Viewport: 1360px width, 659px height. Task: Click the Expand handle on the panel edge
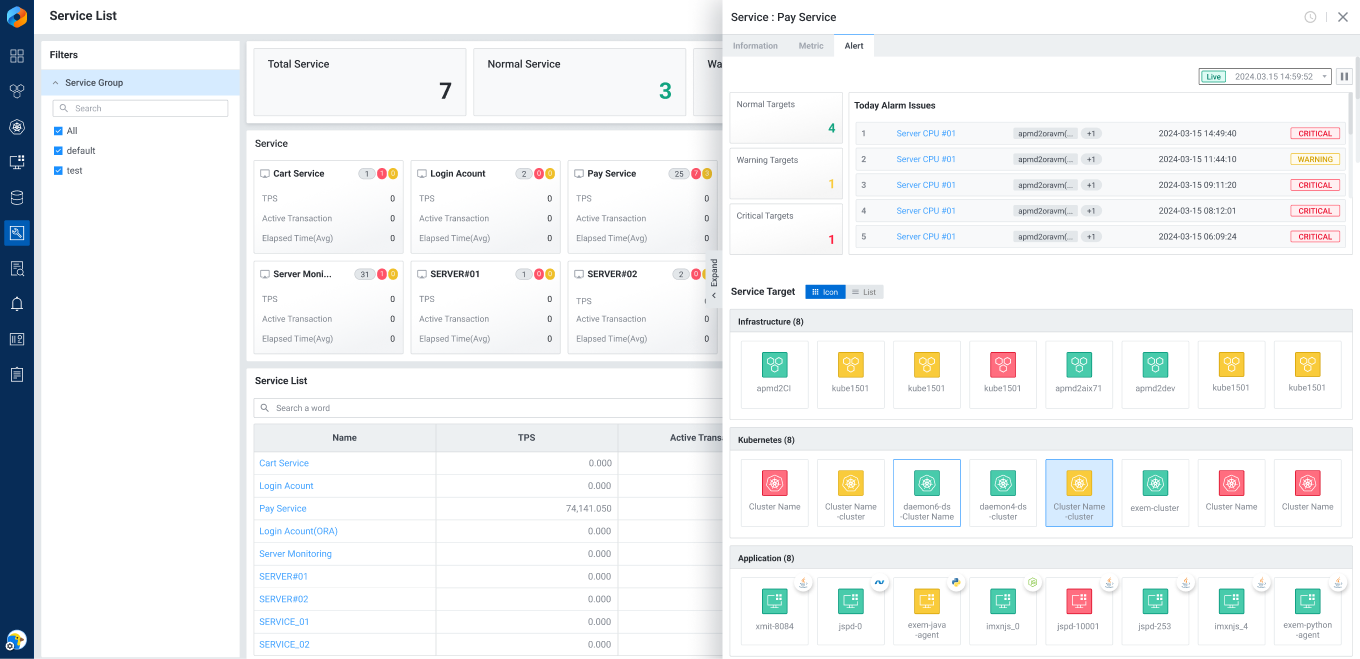714,278
